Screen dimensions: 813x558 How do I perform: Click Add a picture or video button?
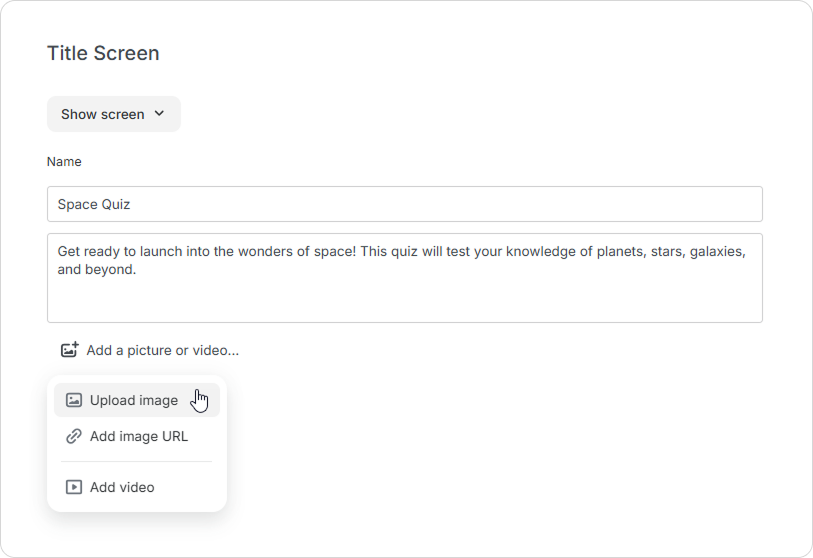pyautogui.click(x=150, y=350)
